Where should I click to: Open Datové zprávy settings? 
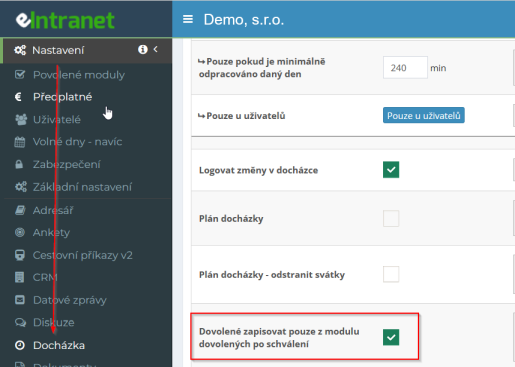70,300
